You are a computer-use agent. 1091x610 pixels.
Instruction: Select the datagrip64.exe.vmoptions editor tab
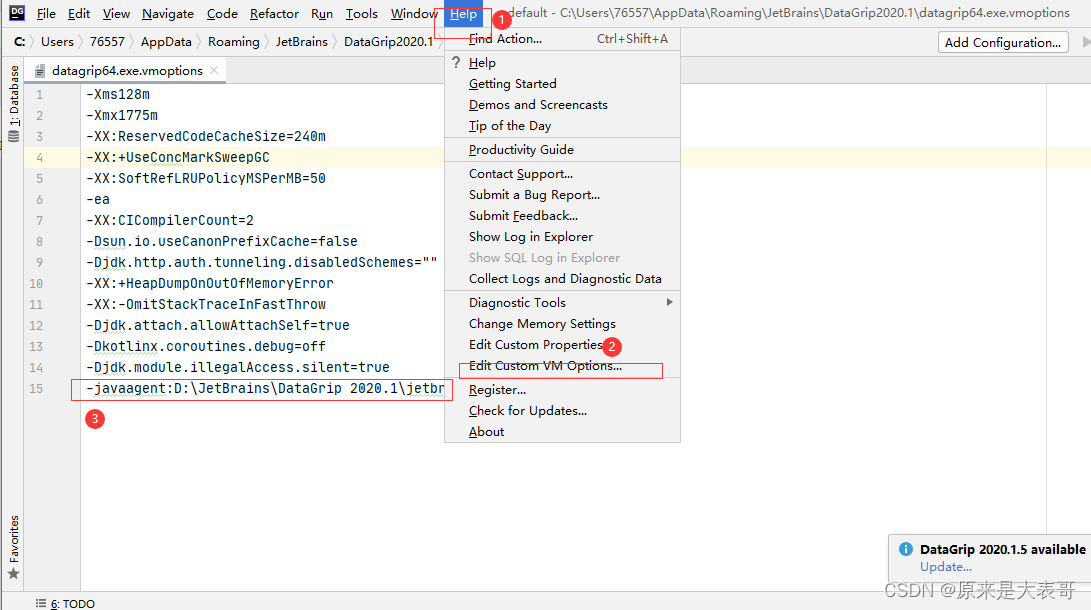[x=127, y=70]
